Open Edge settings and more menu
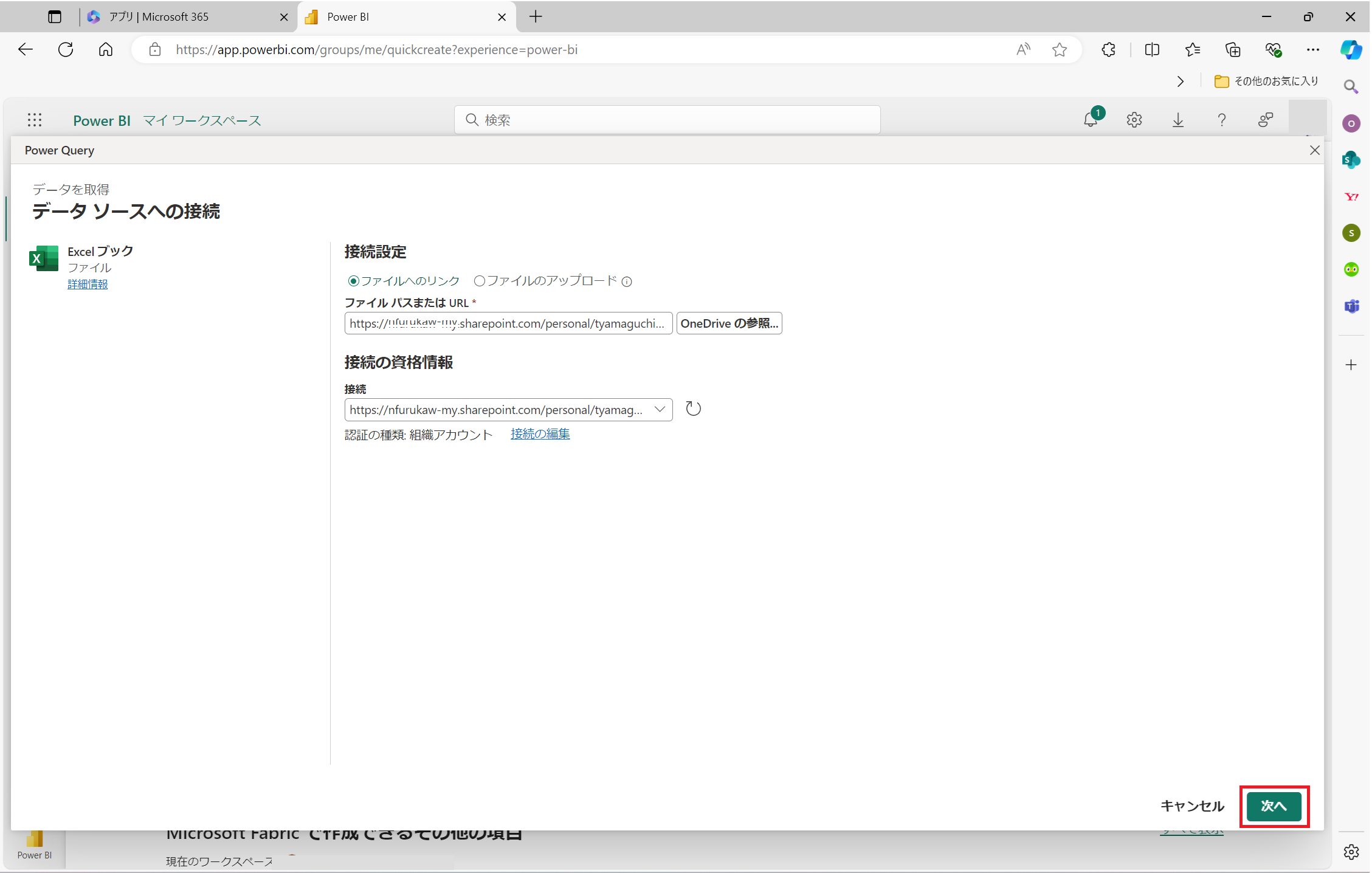This screenshot has width=1372, height=873. coord(1313,49)
